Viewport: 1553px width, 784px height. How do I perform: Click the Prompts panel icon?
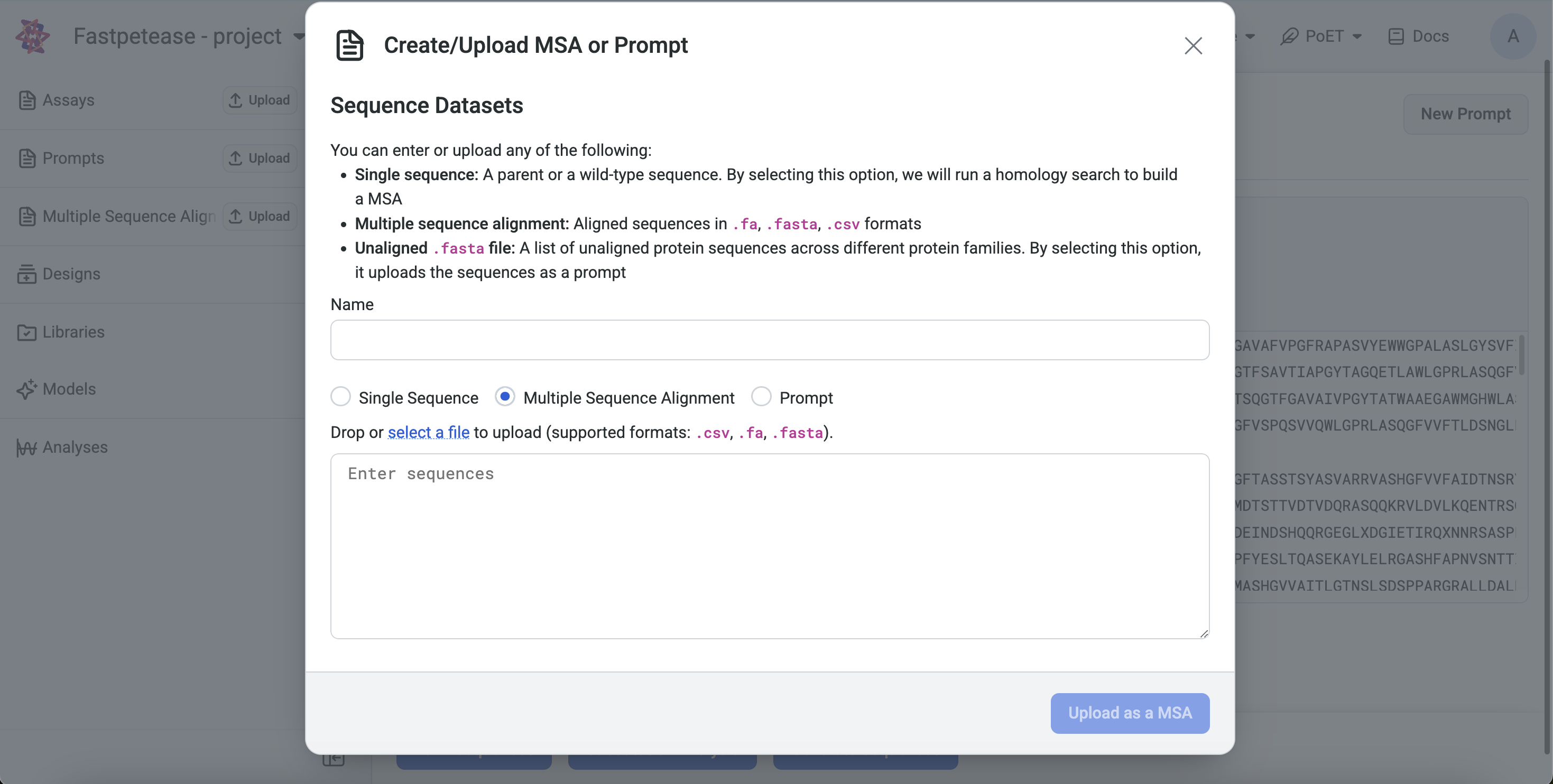(x=26, y=158)
